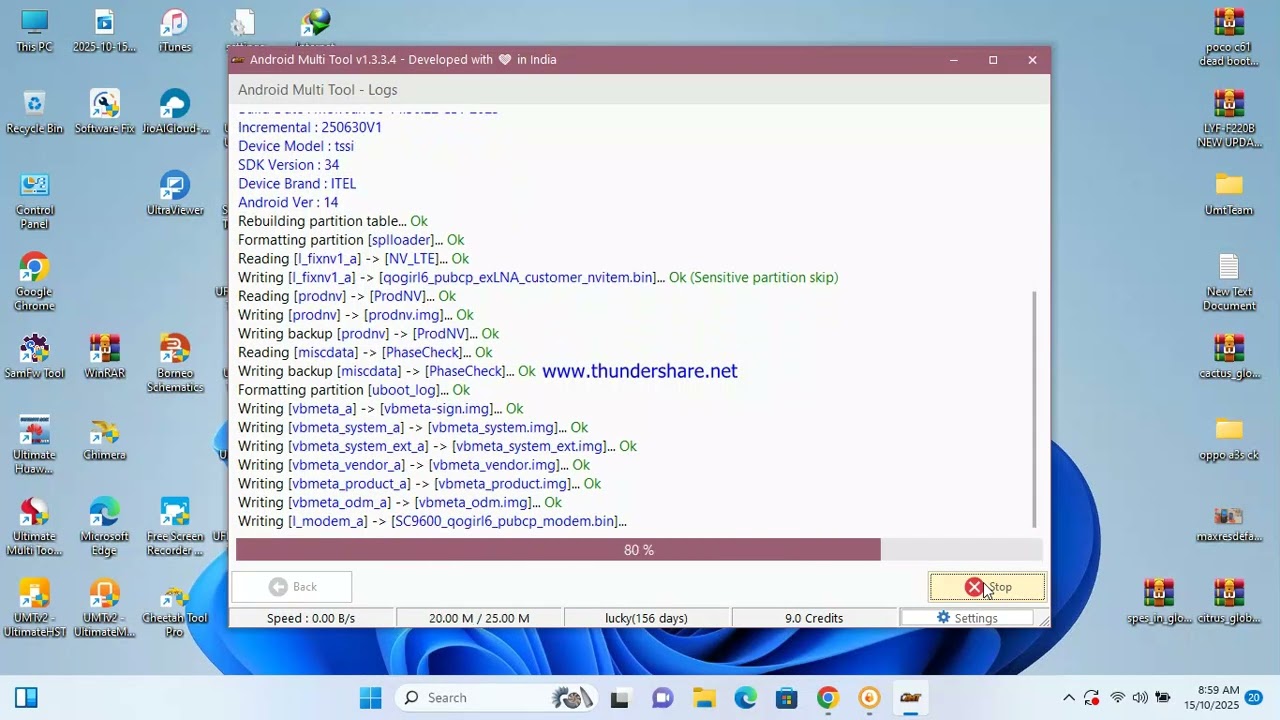Open File Explorer from the taskbar
The image size is (1280, 720).
coord(704,698)
